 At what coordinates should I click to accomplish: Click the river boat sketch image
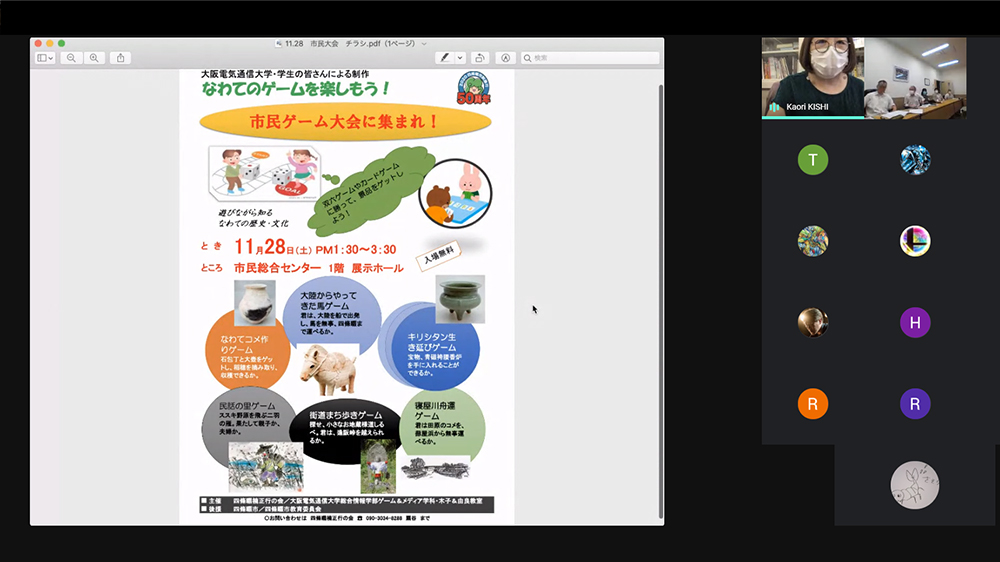pos(436,470)
